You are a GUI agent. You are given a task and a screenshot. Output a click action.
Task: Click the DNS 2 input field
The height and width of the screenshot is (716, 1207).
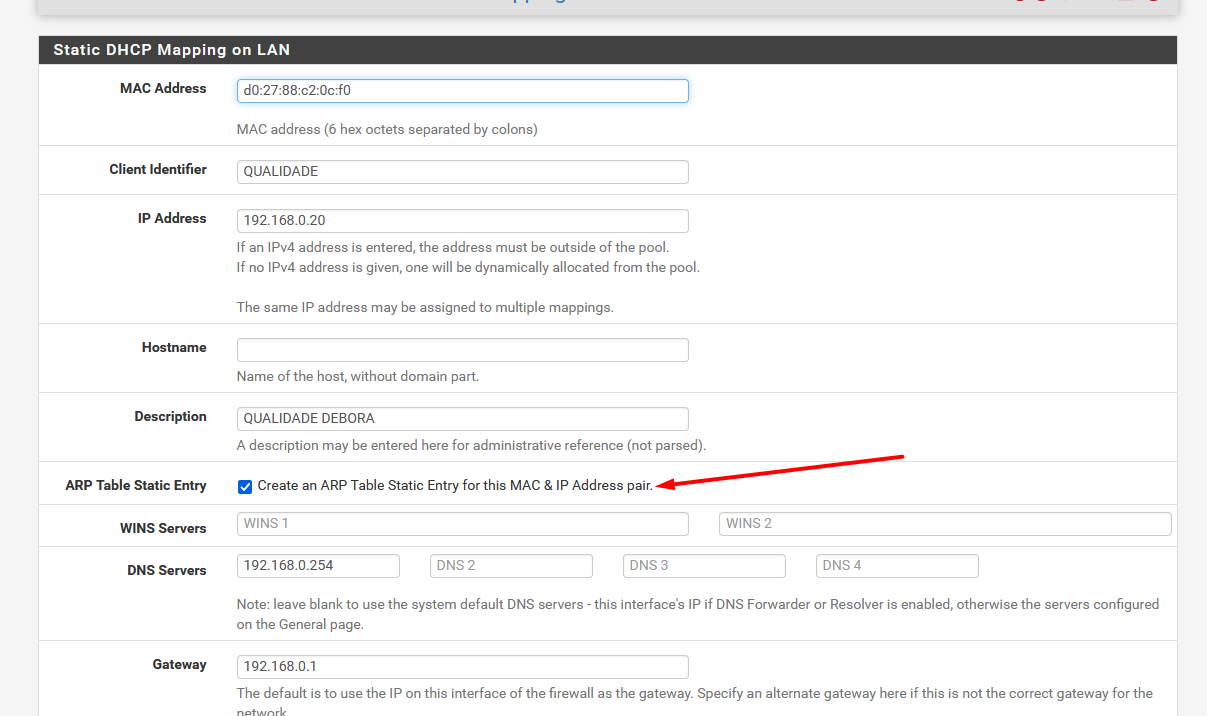[x=511, y=566]
